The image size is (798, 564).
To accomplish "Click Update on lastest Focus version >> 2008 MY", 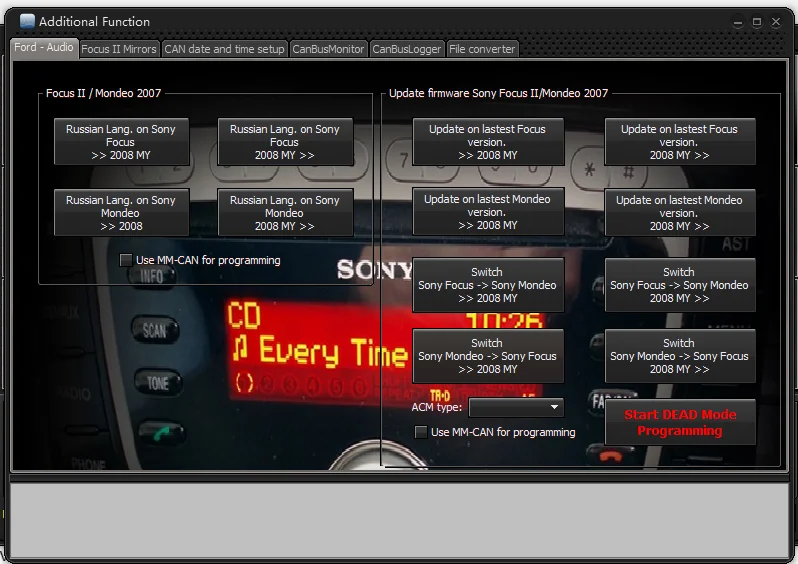I will pos(488,142).
